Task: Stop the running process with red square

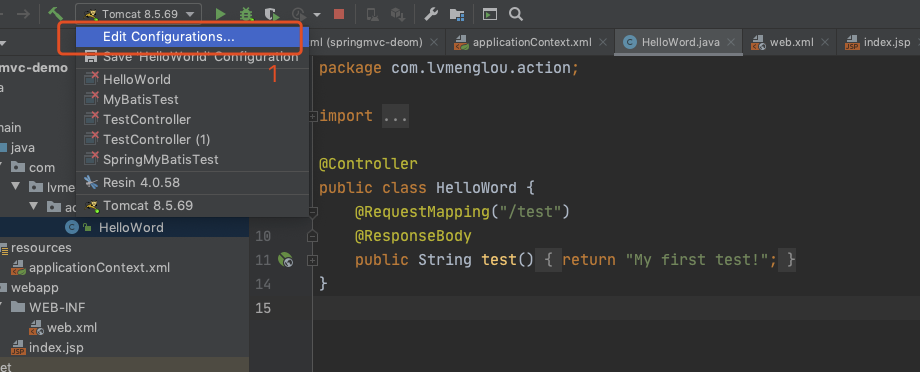Action: pyautogui.click(x=339, y=14)
